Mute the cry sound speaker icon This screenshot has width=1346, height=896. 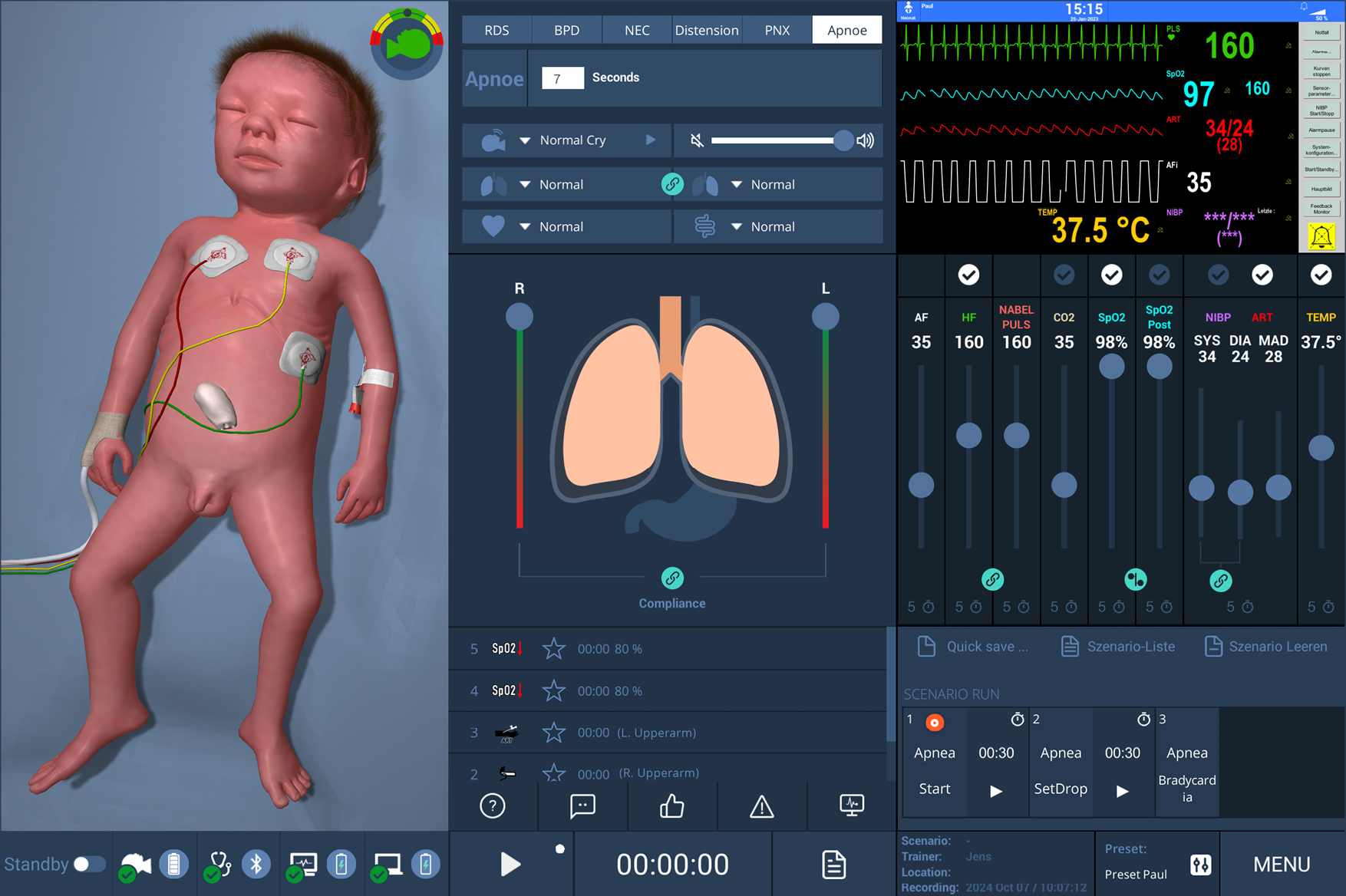point(697,140)
